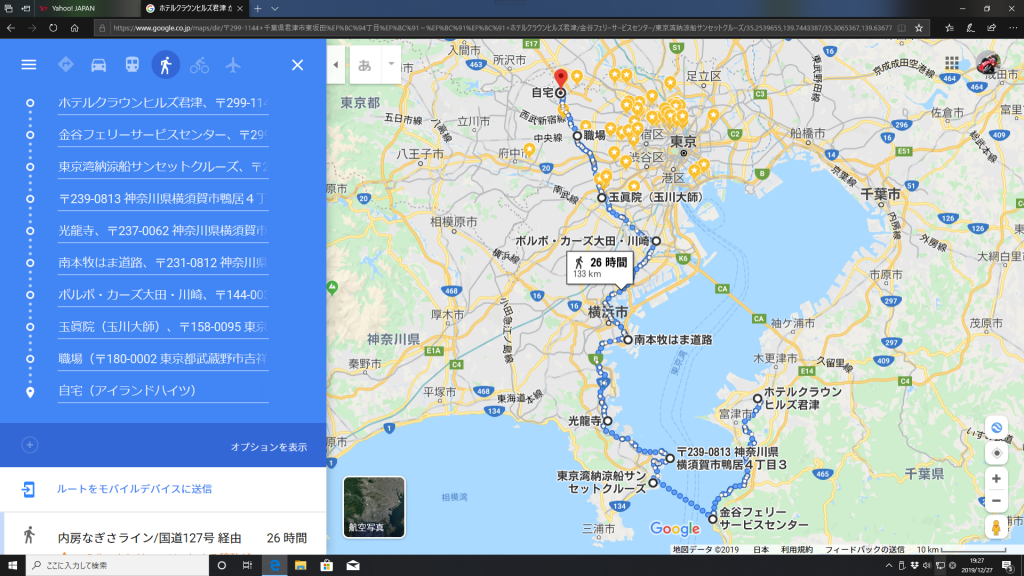Refresh the current page
The image size is (1024, 576).
pos(53,28)
